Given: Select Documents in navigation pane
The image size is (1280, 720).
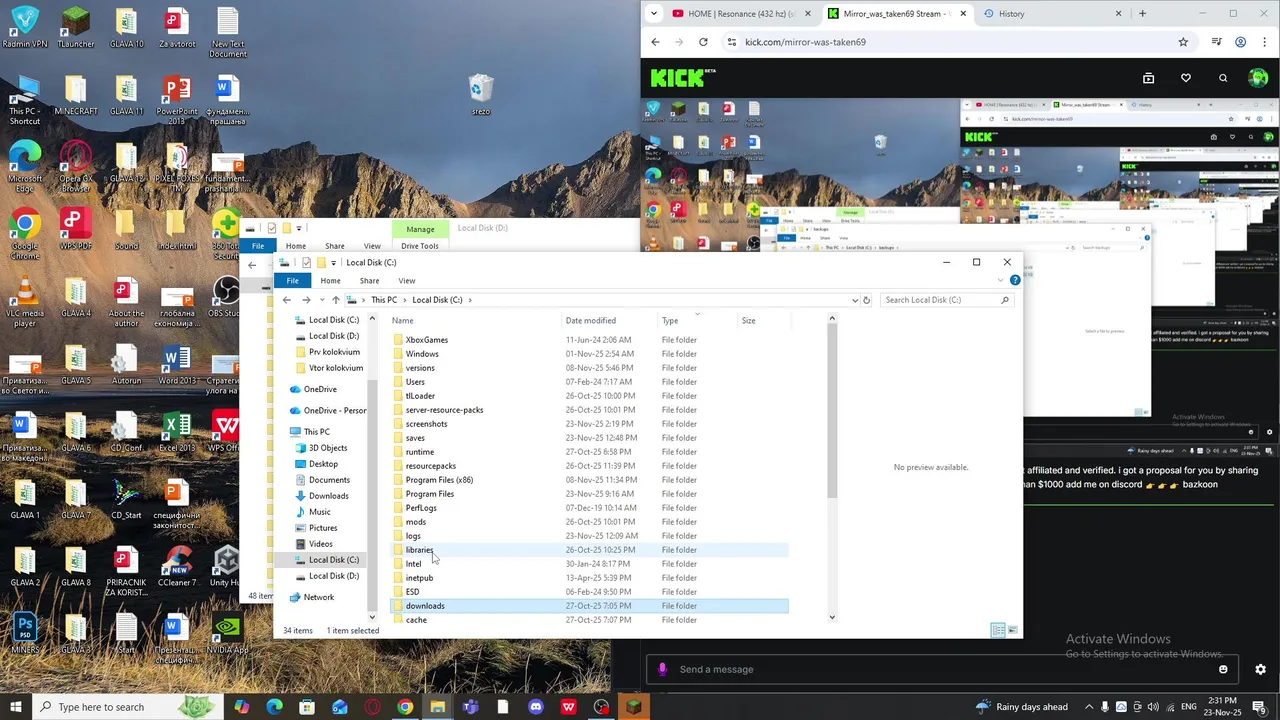Looking at the screenshot, I should coord(329,480).
